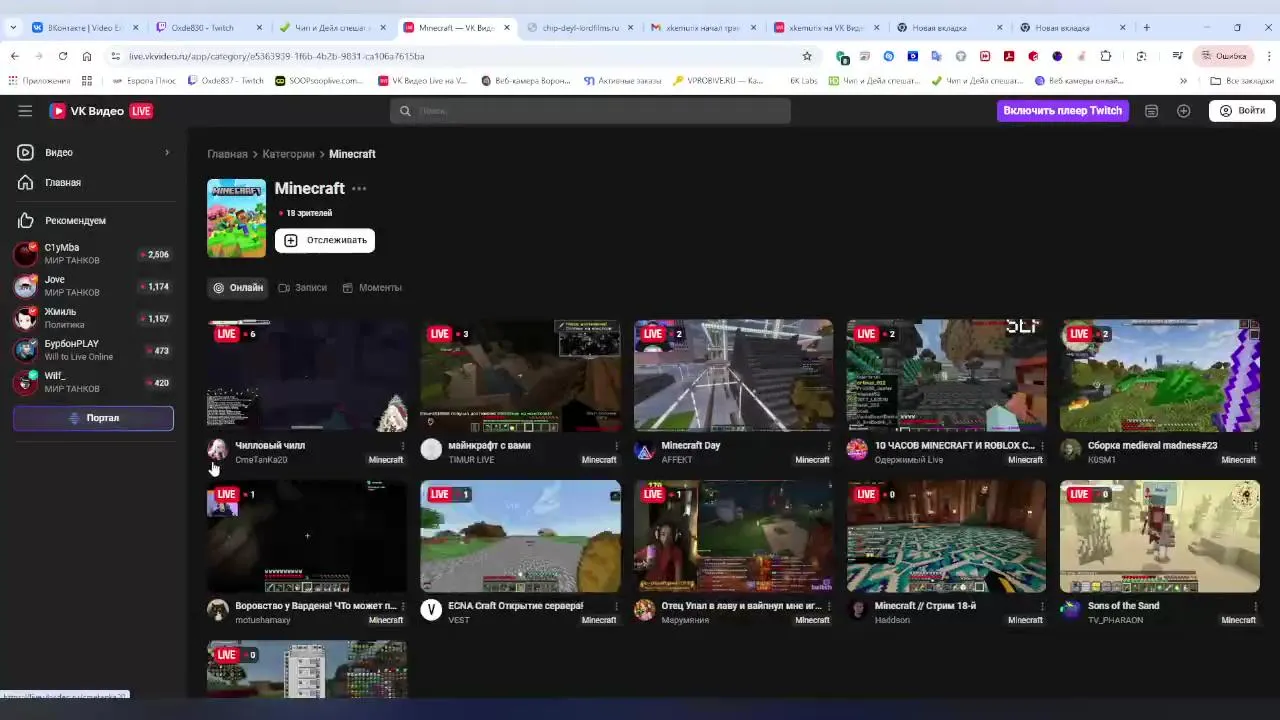
Task: Click Minecraft tag under ECNA Craft stream
Action: point(599,620)
